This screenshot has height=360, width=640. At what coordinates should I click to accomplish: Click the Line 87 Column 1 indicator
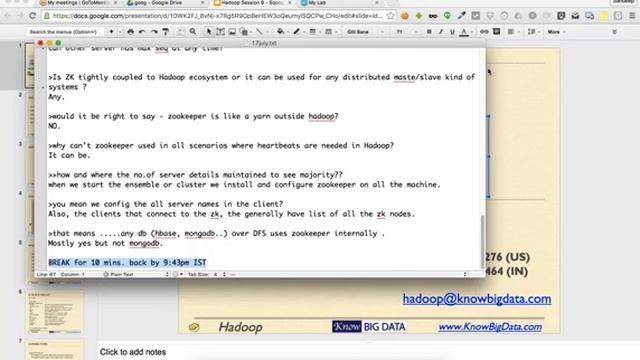(60, 274)
